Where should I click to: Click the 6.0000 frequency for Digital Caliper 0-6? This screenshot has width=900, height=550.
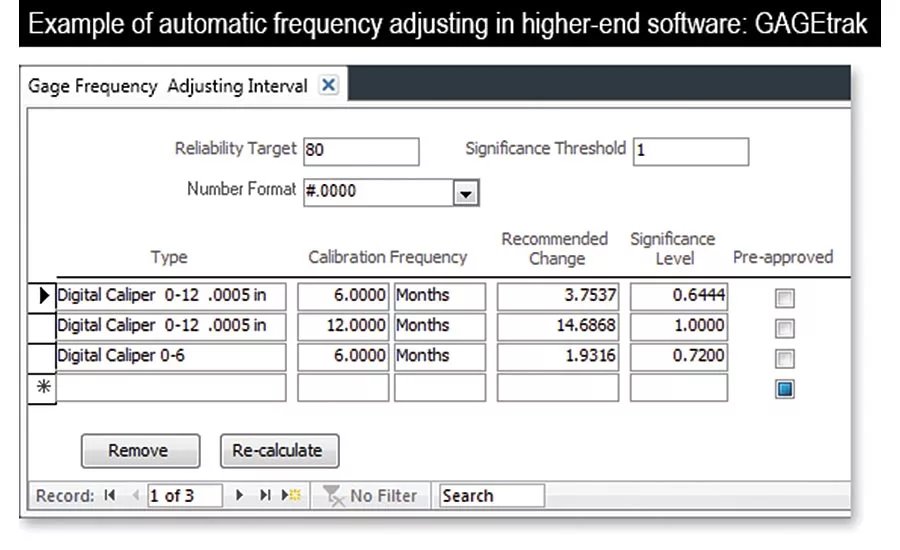[343, 357]
